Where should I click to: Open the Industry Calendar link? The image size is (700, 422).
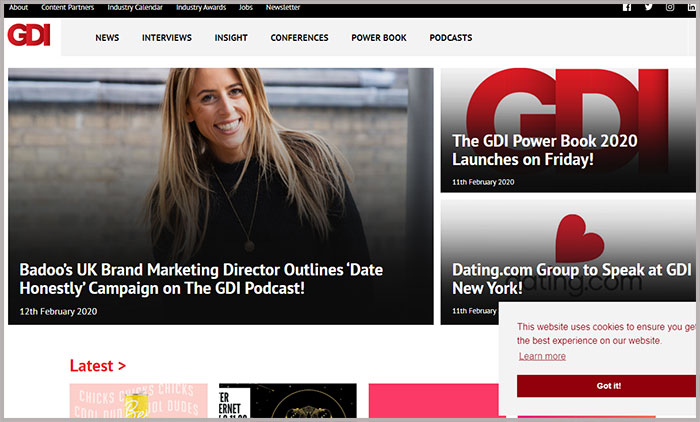(x=135, y=7)
